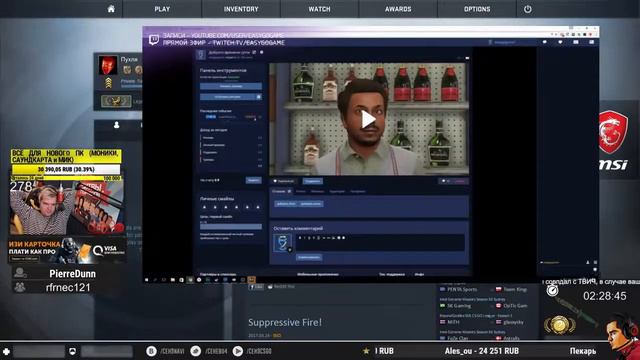
Task: Click the heart icon in the stream header
Action: [x=560, y=42]
